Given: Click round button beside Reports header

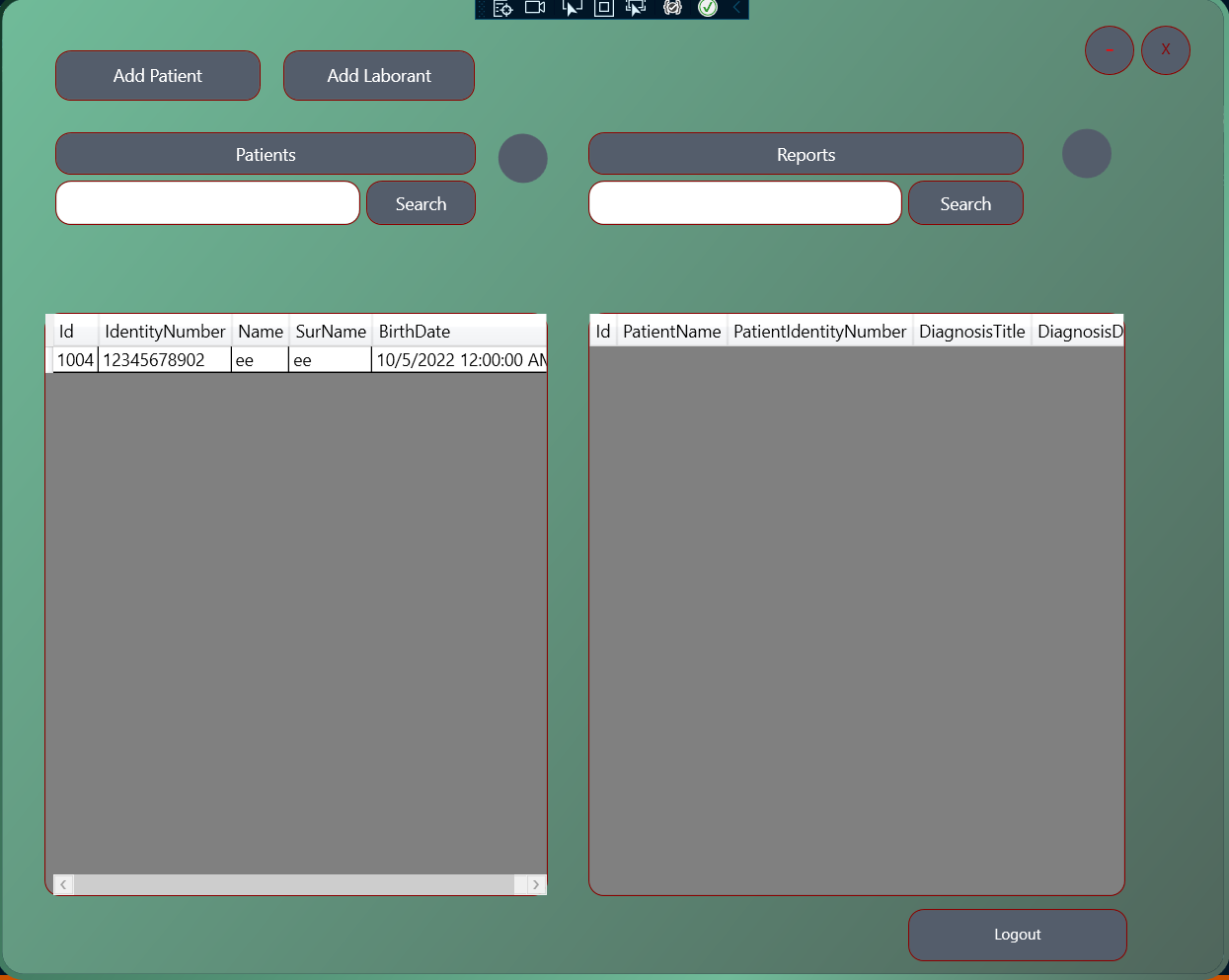Looking at the screenshot, I should point(1087,154).
